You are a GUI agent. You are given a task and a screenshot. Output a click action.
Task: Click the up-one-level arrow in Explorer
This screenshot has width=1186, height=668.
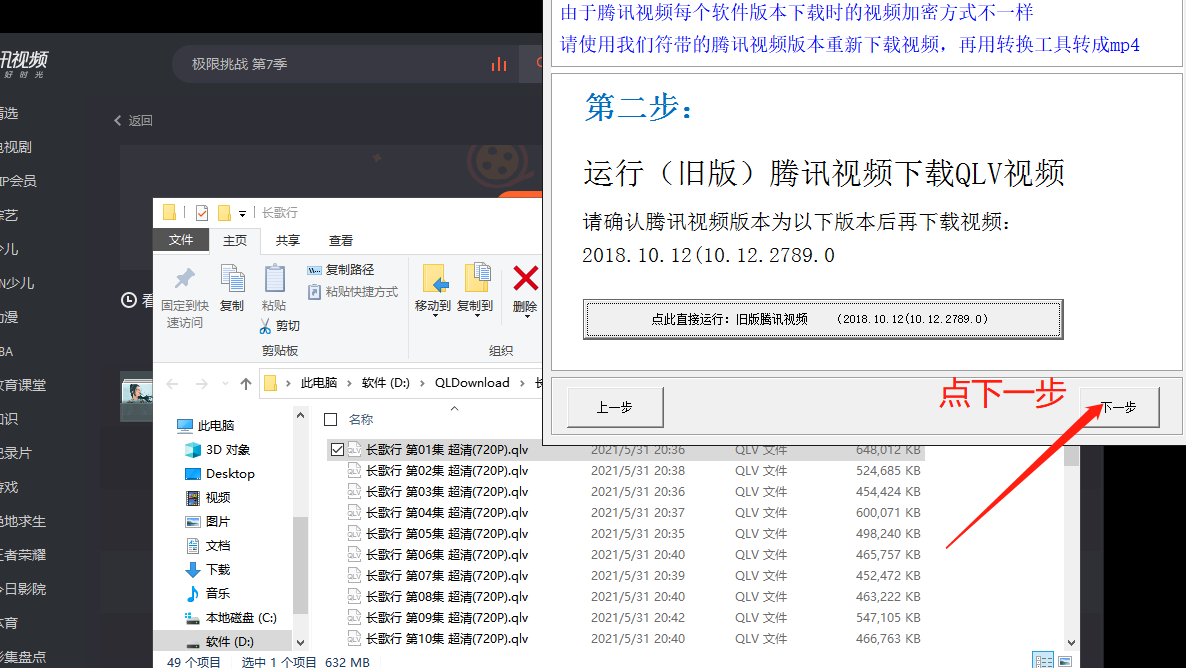click(x=246, y=384)
